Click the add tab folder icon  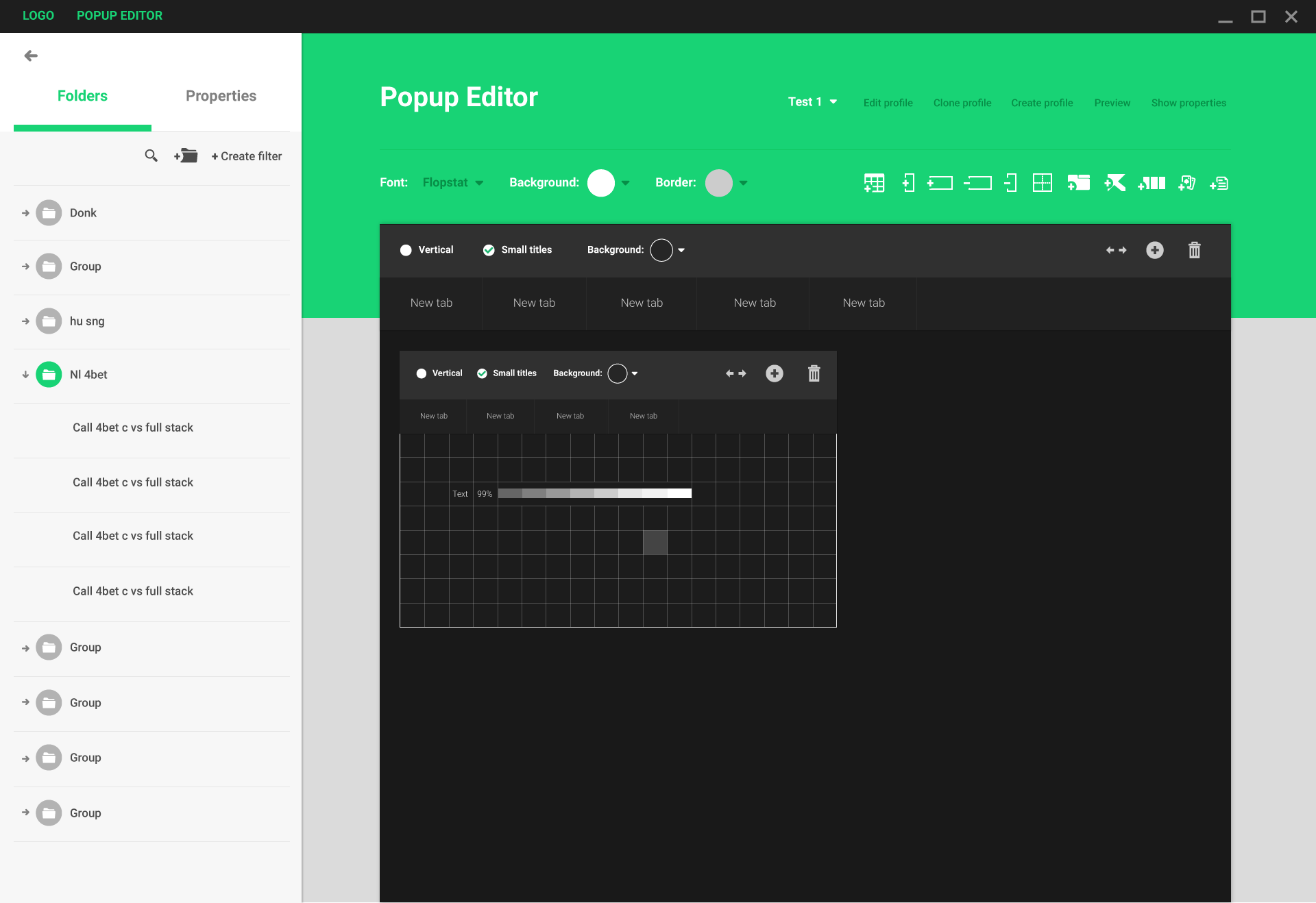pyautogui.click(x=1078, y=183)
